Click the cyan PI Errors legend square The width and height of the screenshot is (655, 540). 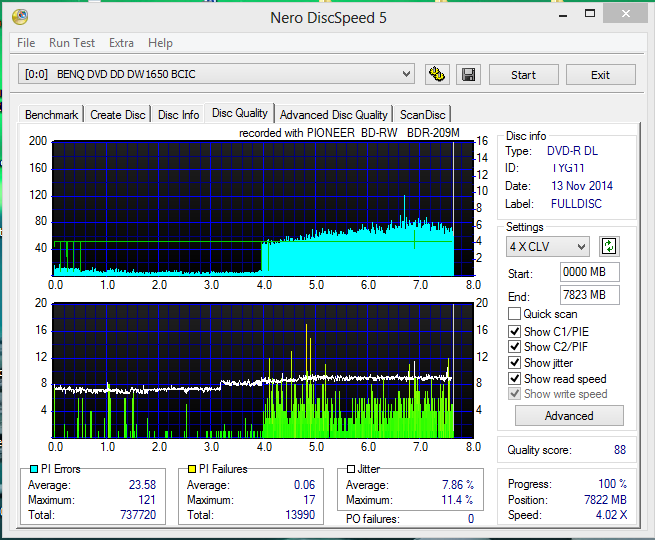tap(34, 469)
